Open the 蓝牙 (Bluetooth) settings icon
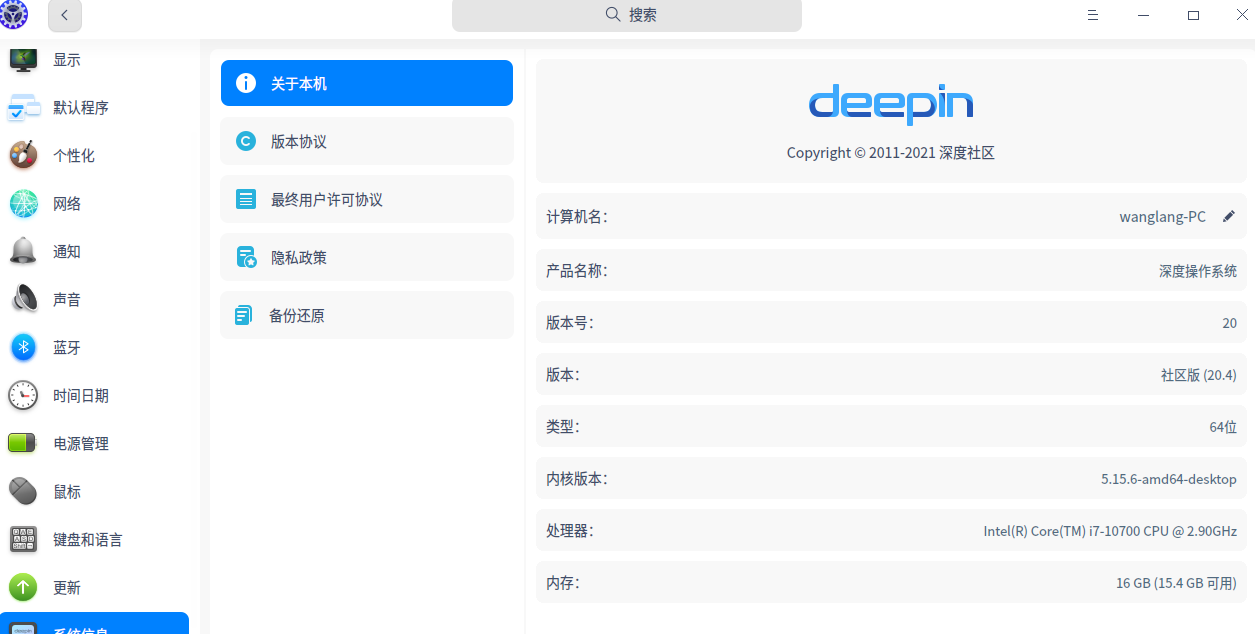Viewport: 1255px width, 634px height. (22, 347)
